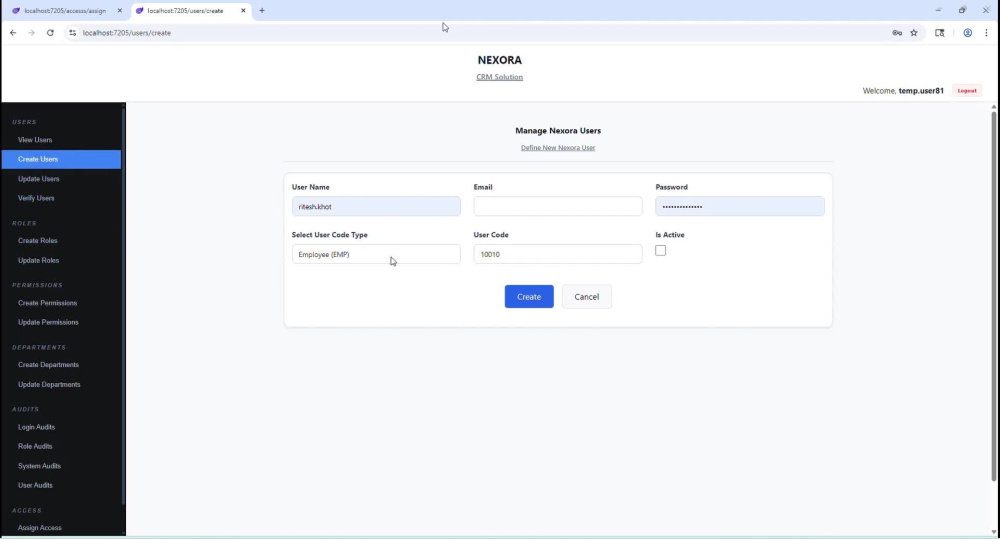Viewport: 1000px width, 539px height.
Task: Open Create Departments page
Action: [48, 365]
